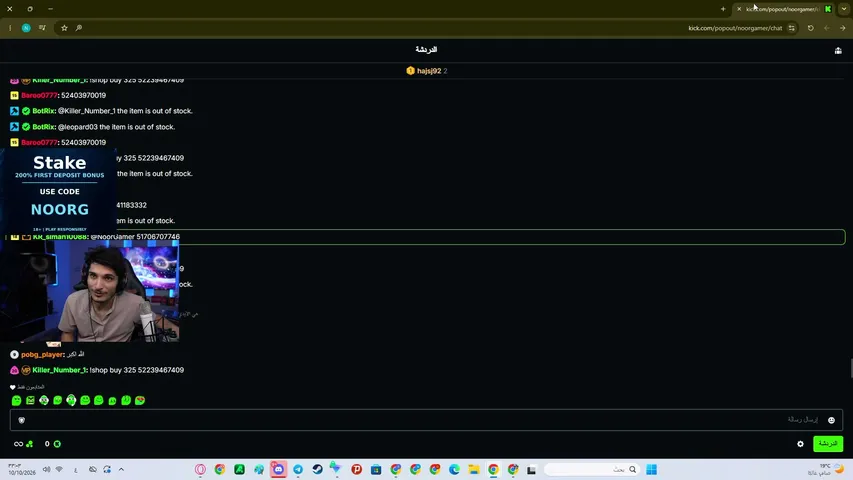Viewport: 853px width, 480px height.
Task: Open hajsj92 pinned gifter name
Action: tap(429, 71)
